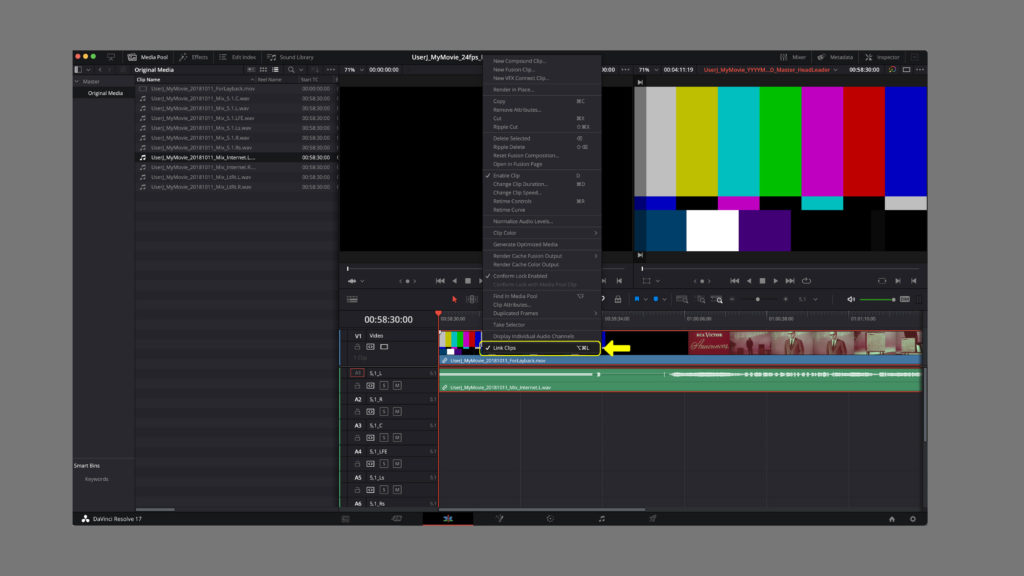
Task: Toggle Link Clips in context menu
Action: point(540,348)
